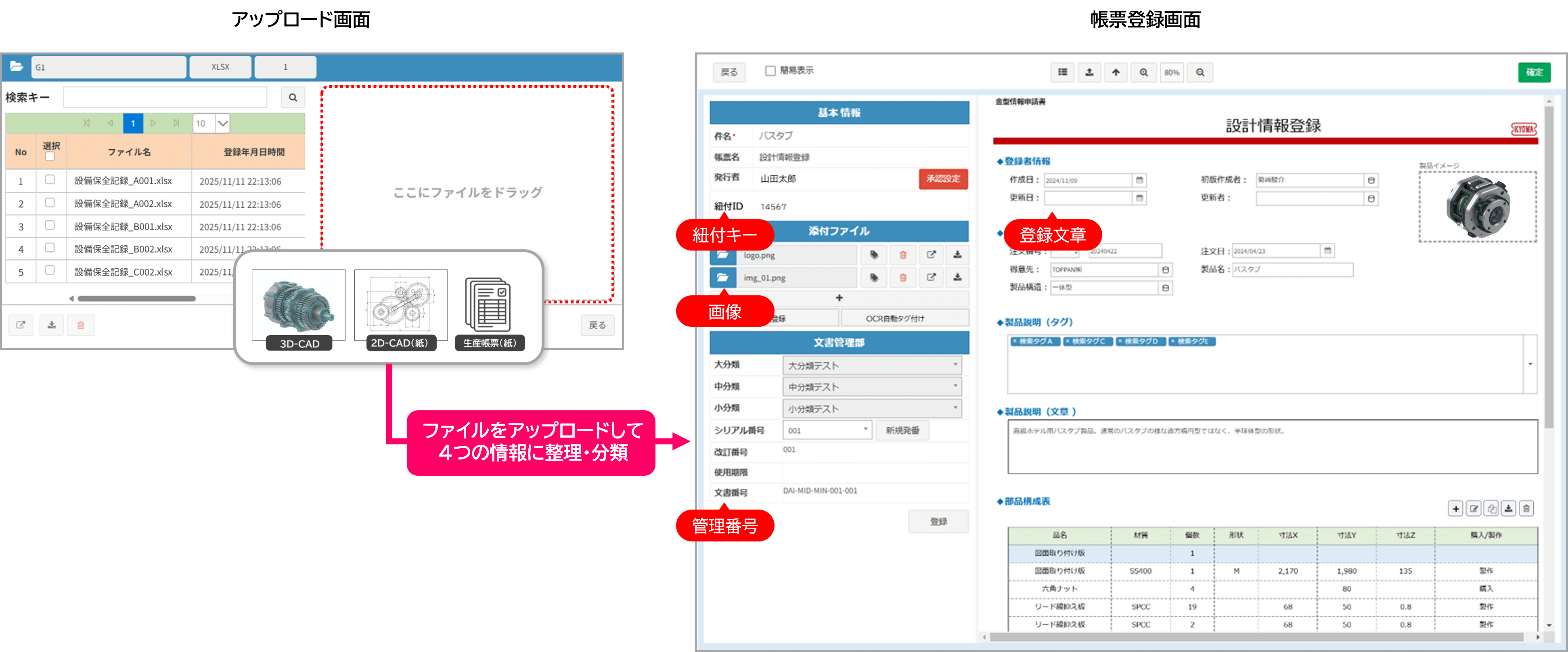This screenshot has height=652, width=1568.
Task: Select page 1 in the pager
Action: point(133,123)
